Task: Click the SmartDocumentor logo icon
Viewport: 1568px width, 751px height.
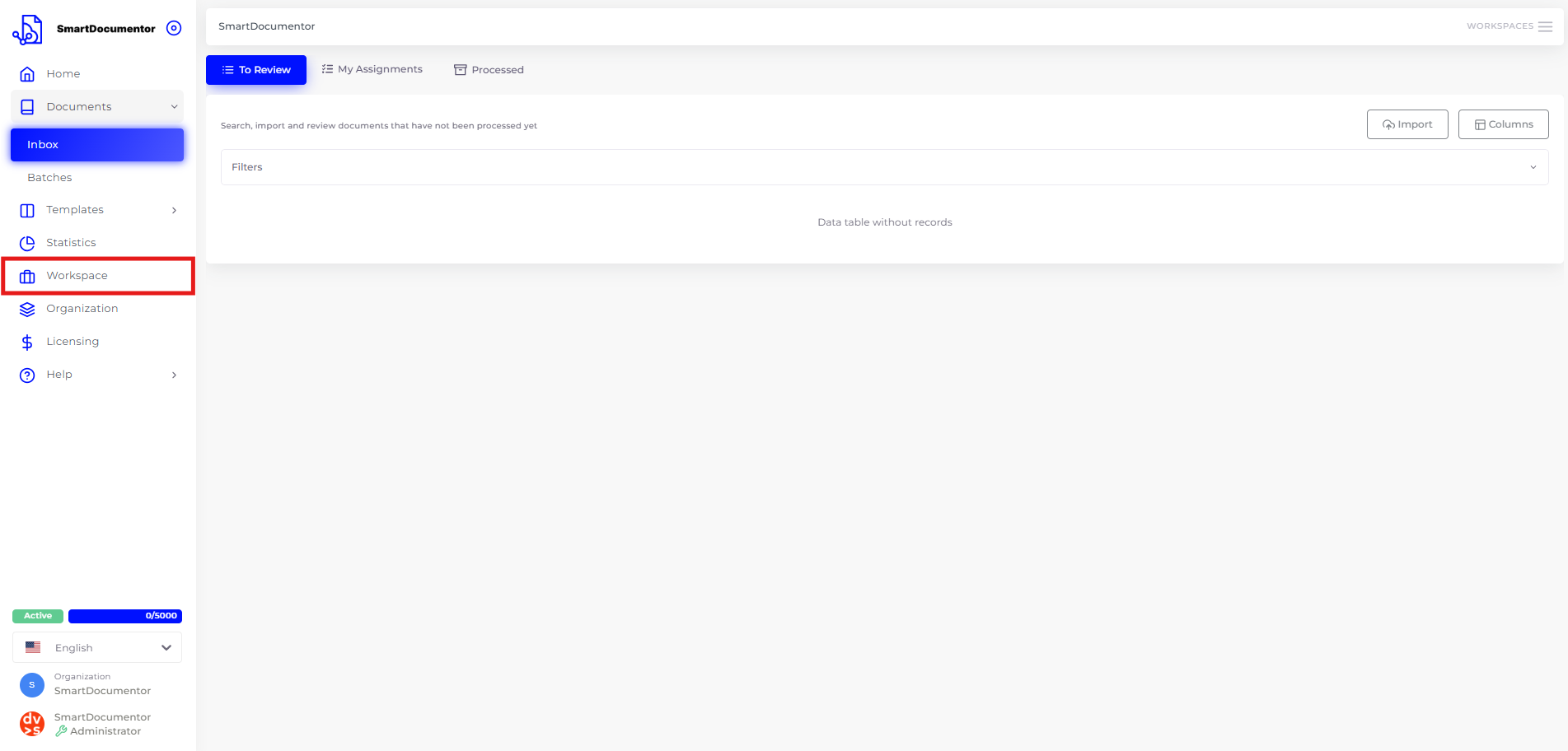Action: [x=27, y=30]
